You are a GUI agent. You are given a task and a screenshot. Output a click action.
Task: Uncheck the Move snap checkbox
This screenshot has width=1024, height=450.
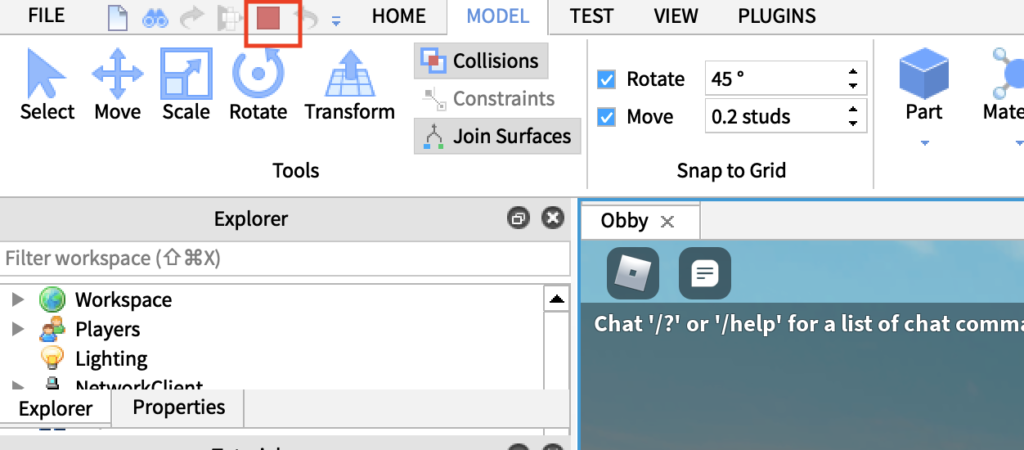[x=607, y=118]
